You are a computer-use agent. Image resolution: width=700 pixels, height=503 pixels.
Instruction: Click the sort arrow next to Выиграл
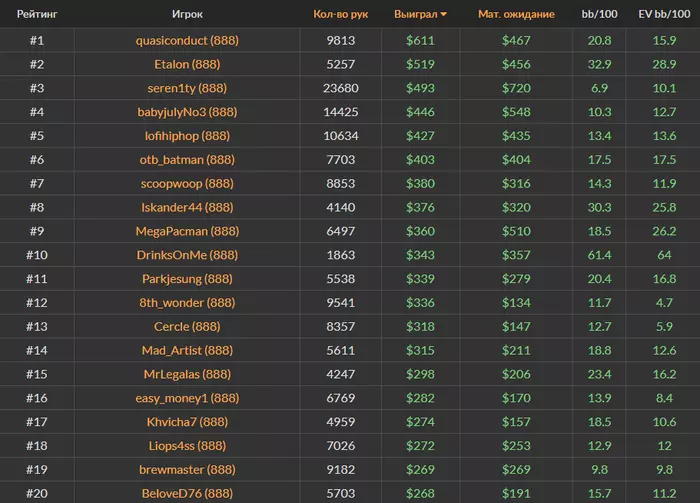pos(444,15)
